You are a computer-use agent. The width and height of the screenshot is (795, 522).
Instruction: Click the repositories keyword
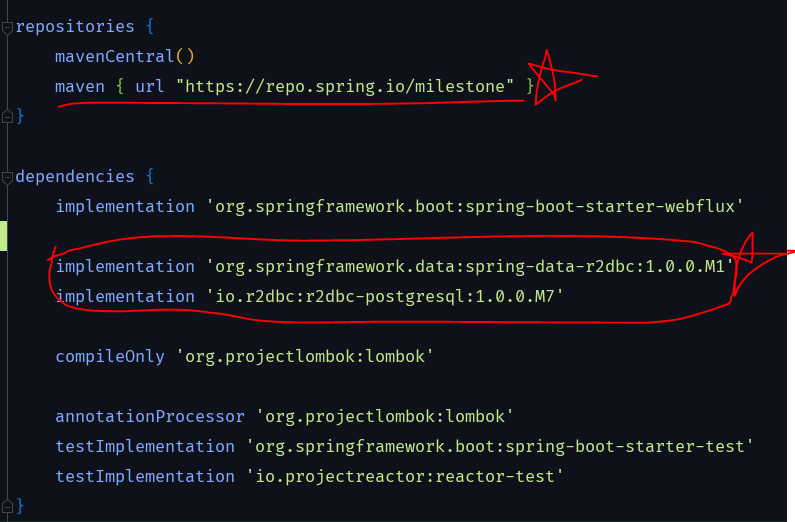click(75, 26)
